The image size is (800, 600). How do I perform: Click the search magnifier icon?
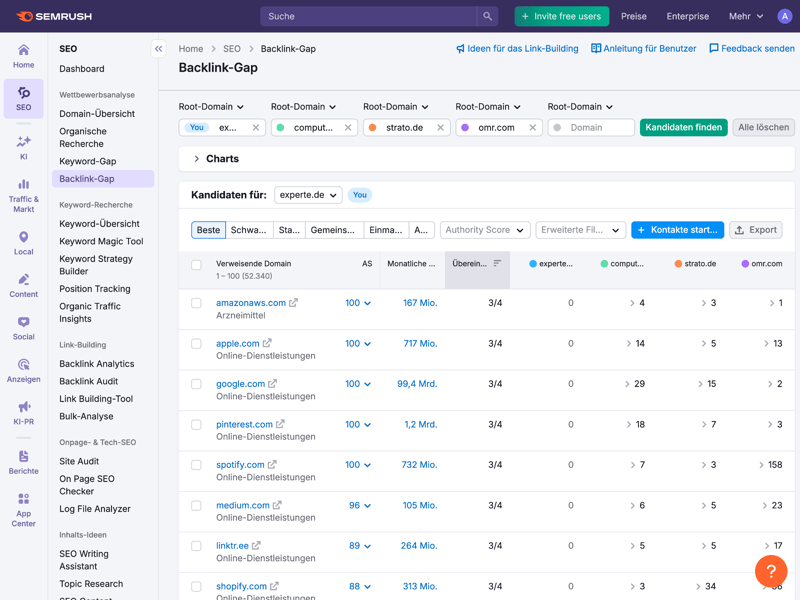pyautogui.click(x=487, y=17)
